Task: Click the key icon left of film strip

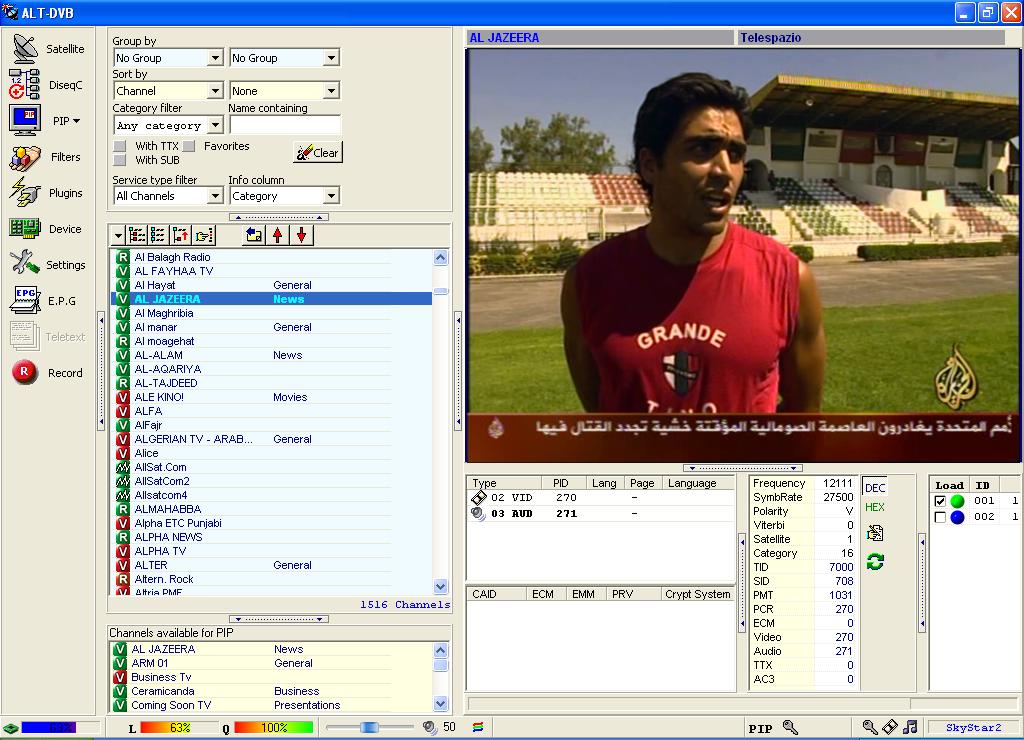Action: [870, 727]
